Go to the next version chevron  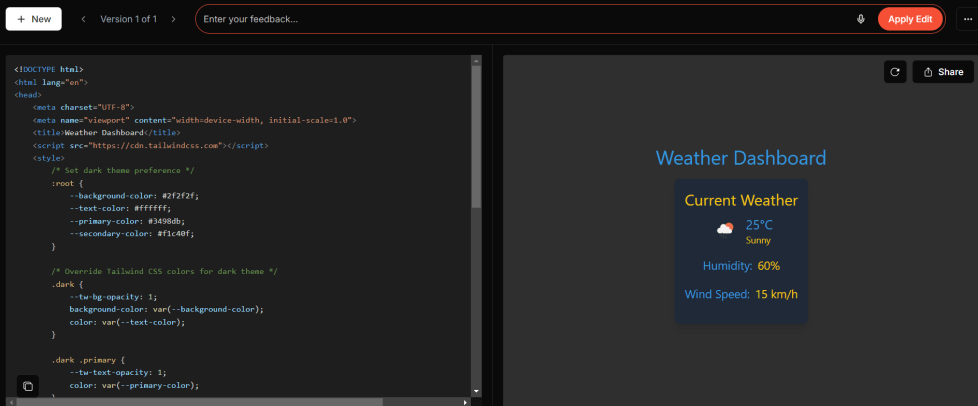coord(173,19)
